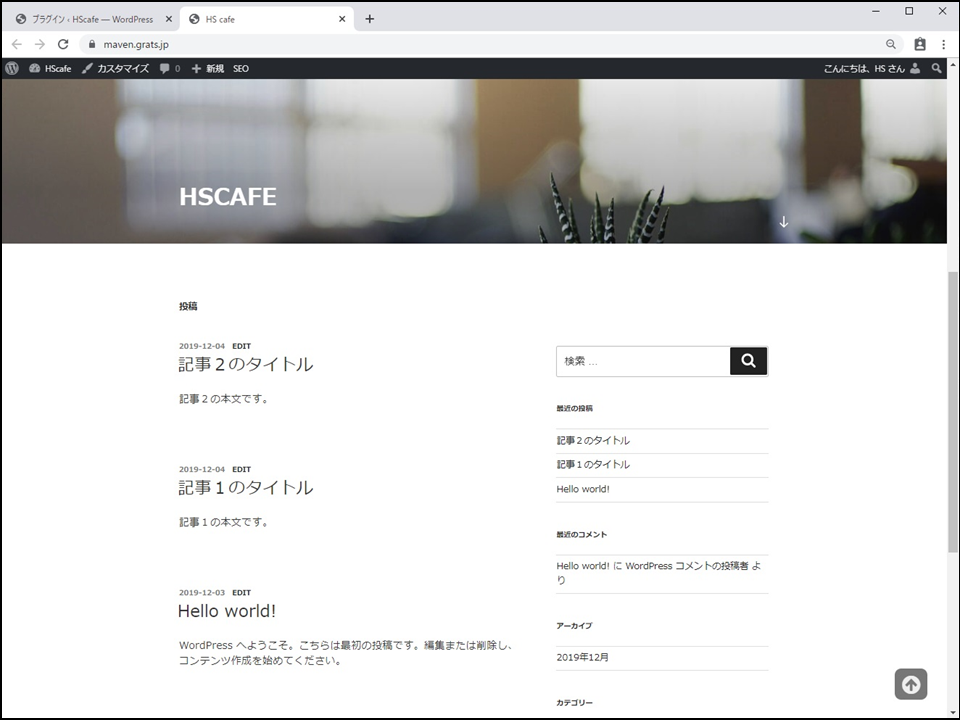The height and width of the screenshot is (720, 960).
Task: Click the page vertical scrollbar thumb
Action: [953, 411]
